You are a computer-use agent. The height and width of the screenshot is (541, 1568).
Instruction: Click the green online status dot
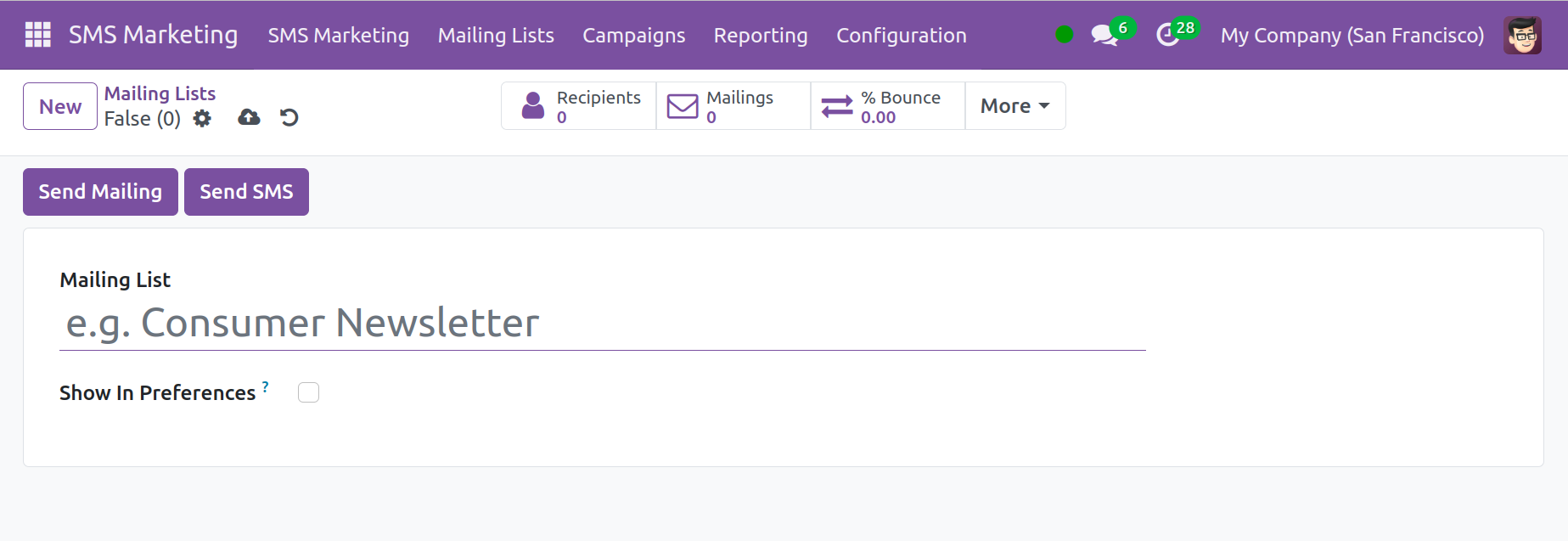pos(1064,35)
